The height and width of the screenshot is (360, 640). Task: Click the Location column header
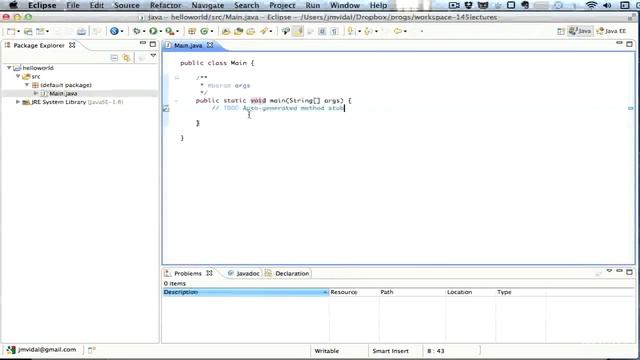[470, 292]
